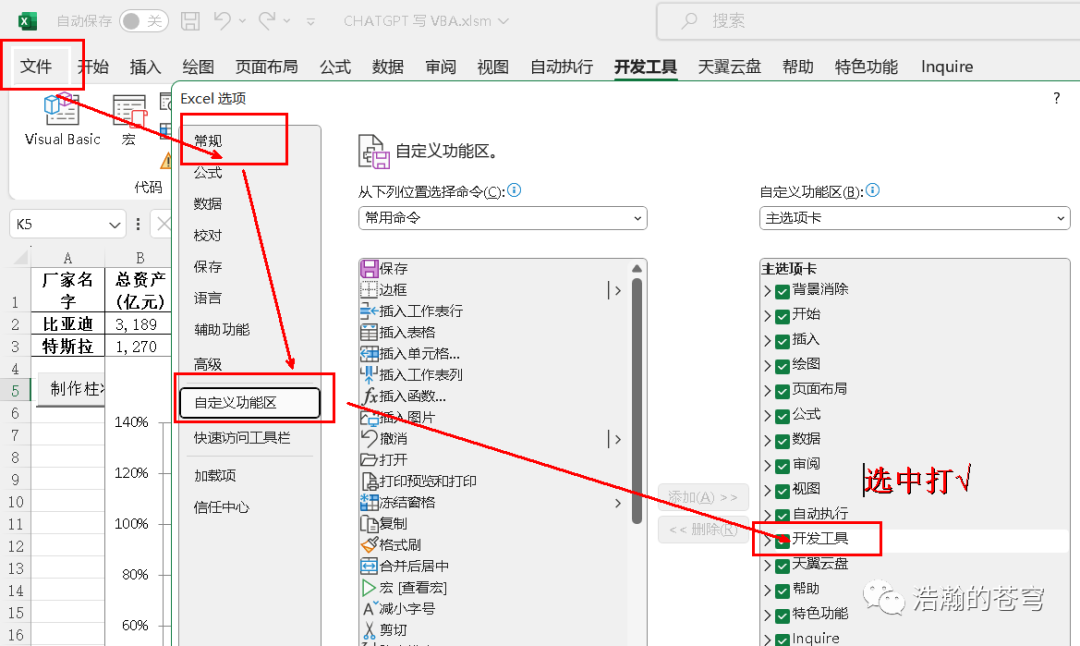The image size is (1080, 646).
Task: Open the Visual Basic editor icon
Action: pyautogui.click(x=61, y=110)
